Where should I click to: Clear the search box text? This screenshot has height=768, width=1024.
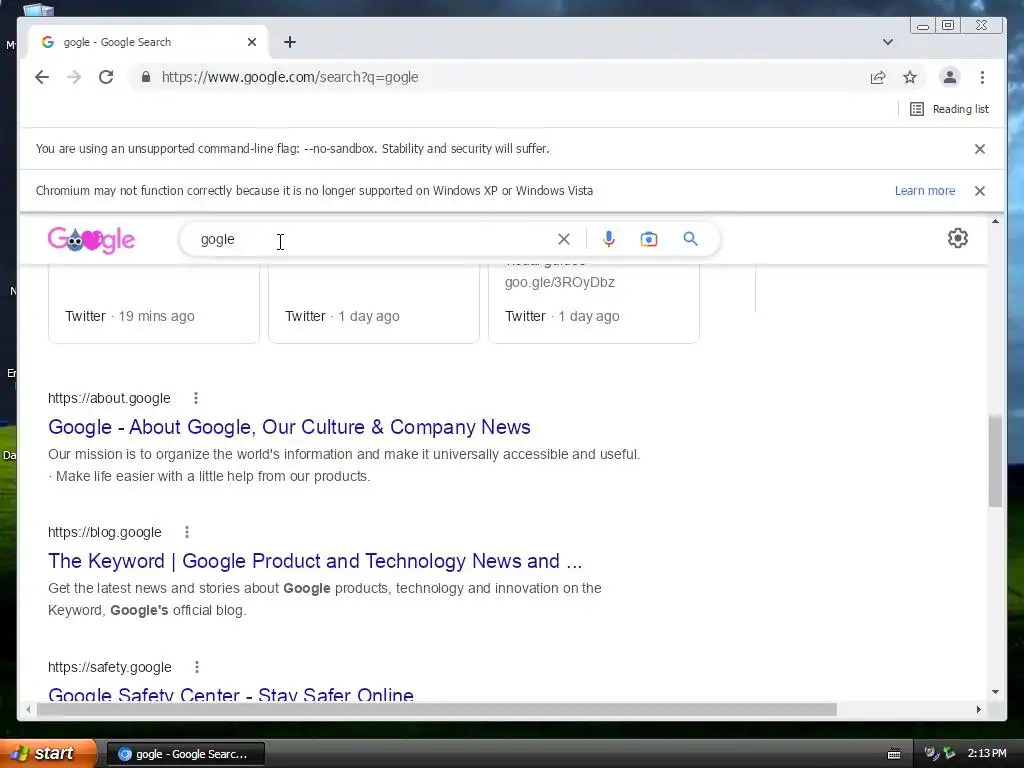[x=564, y=239]
